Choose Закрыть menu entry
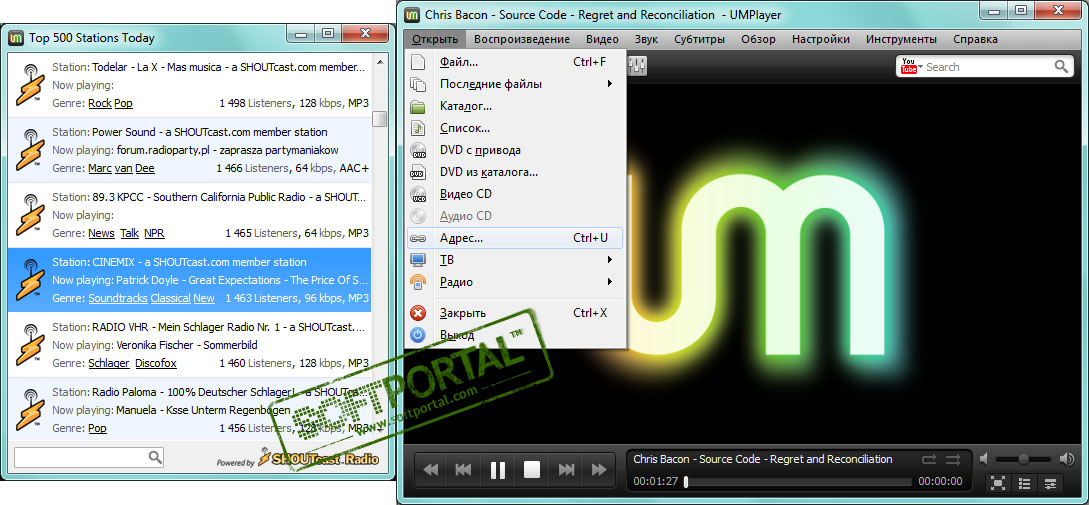1089x505 pixels. [x=515, y=313]
